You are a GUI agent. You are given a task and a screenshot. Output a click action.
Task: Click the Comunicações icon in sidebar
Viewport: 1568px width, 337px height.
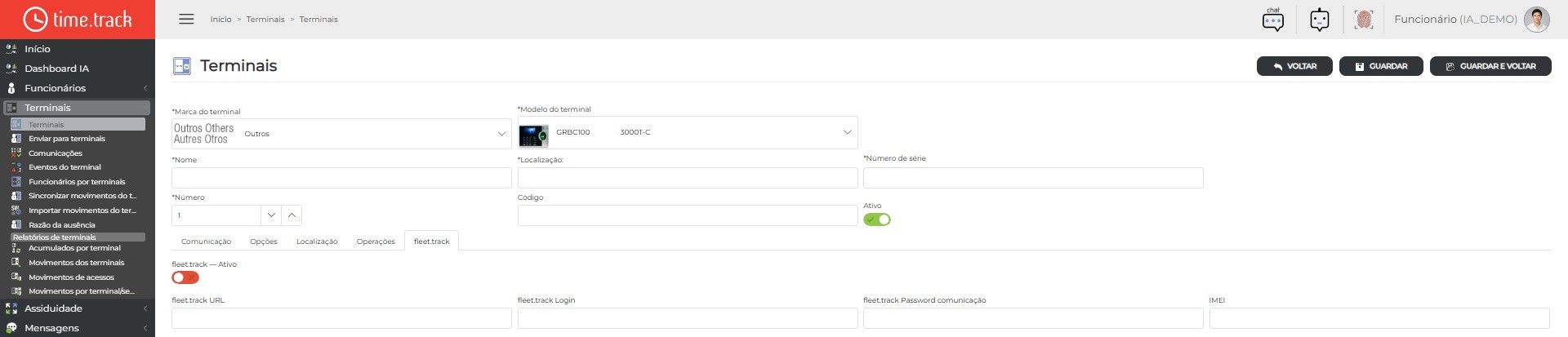coord(16,153)
